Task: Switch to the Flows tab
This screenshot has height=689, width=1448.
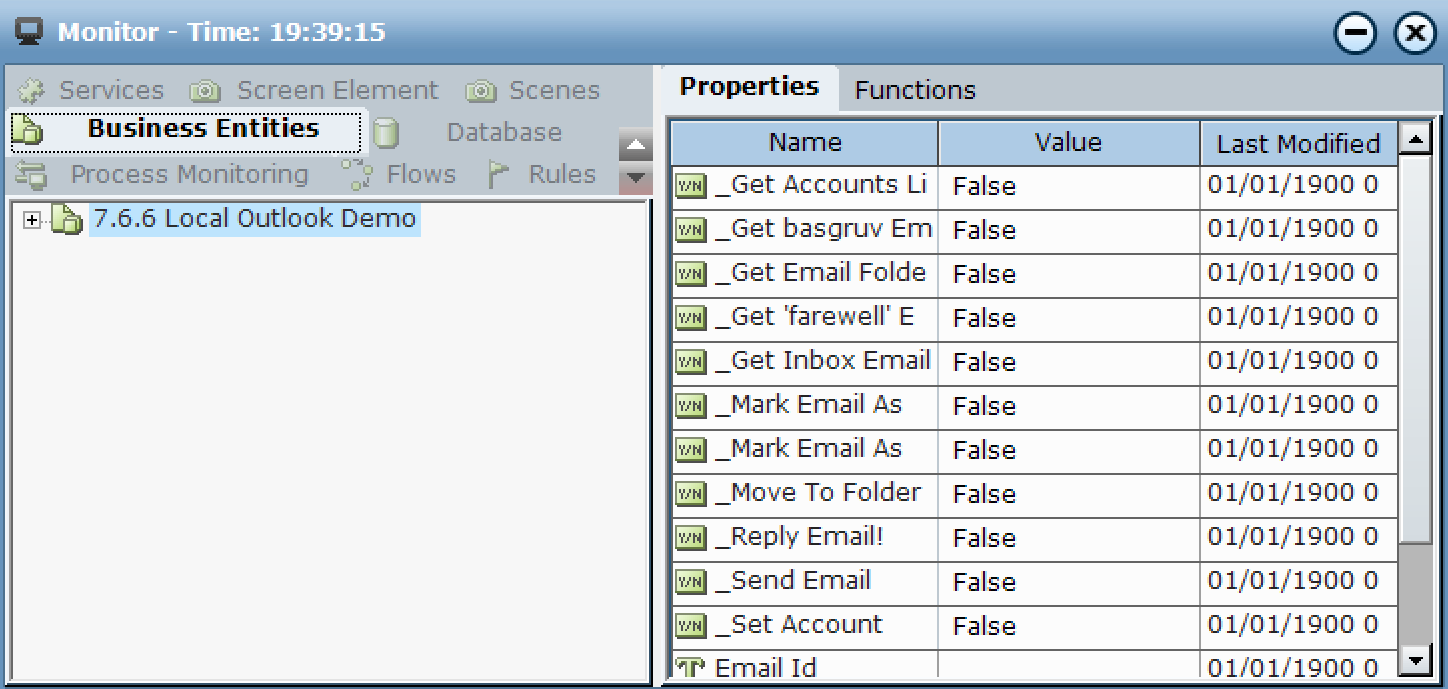Action: pyautogui.click(x=420, y=175)
